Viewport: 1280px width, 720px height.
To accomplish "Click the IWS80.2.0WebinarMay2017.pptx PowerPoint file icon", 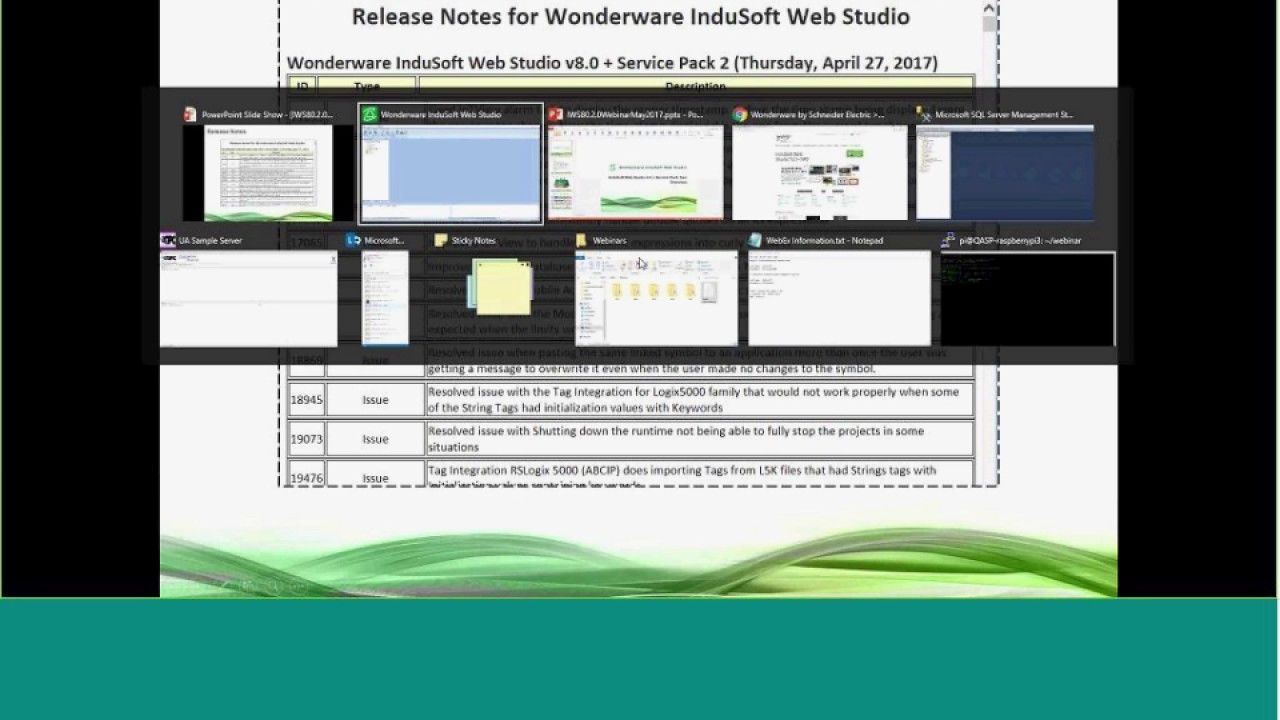I will 556,114.
